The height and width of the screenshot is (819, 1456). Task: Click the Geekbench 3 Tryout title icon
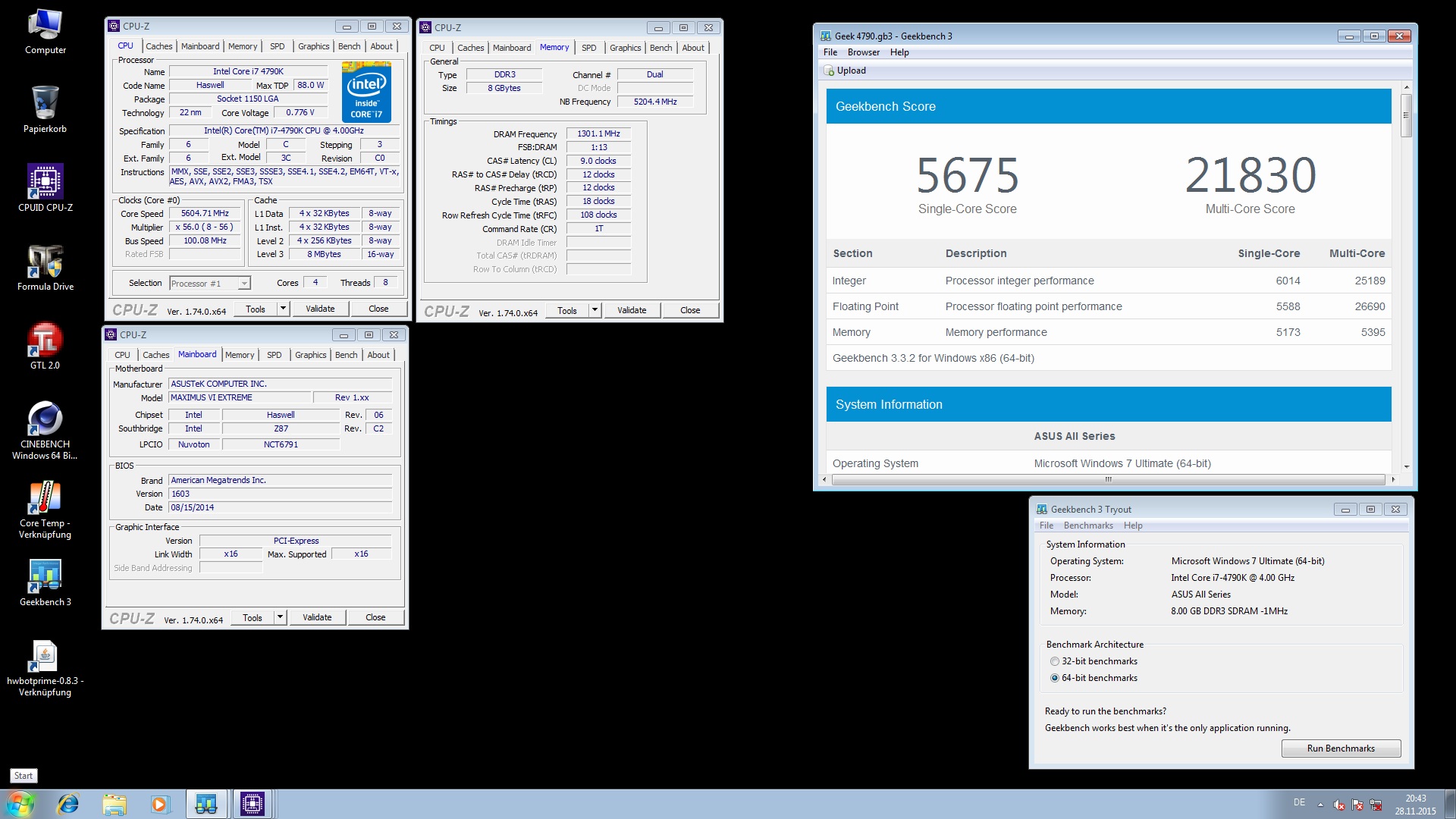[1042, 510]
